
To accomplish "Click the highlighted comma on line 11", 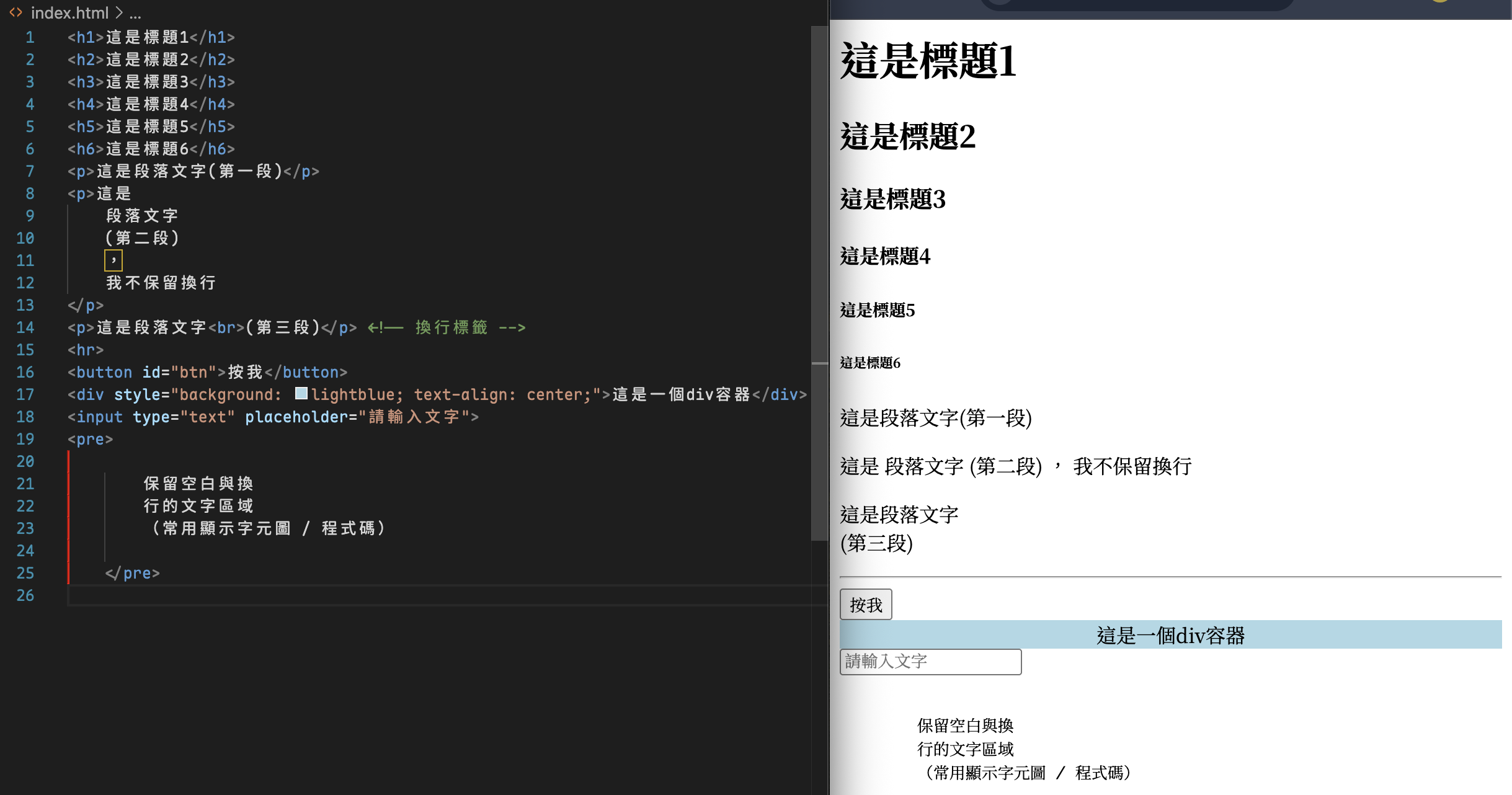I will point(113,260).
